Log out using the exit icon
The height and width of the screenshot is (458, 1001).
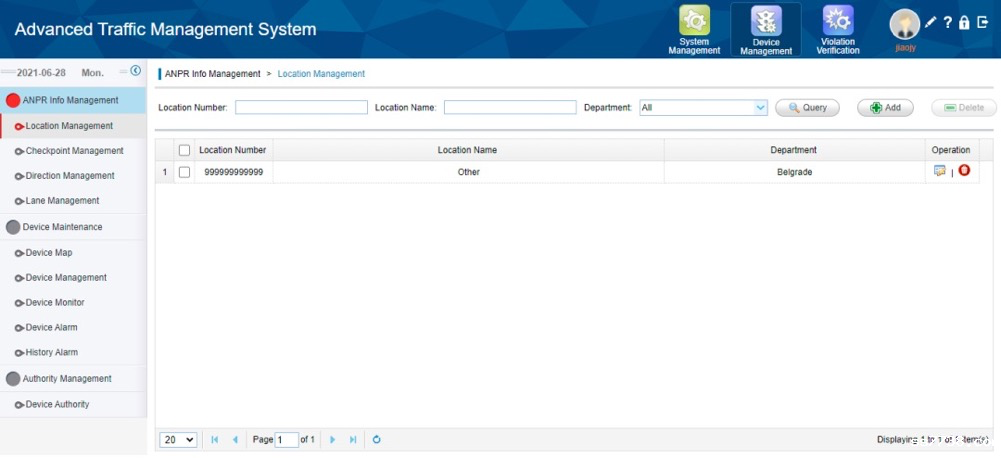pos(982,22)
